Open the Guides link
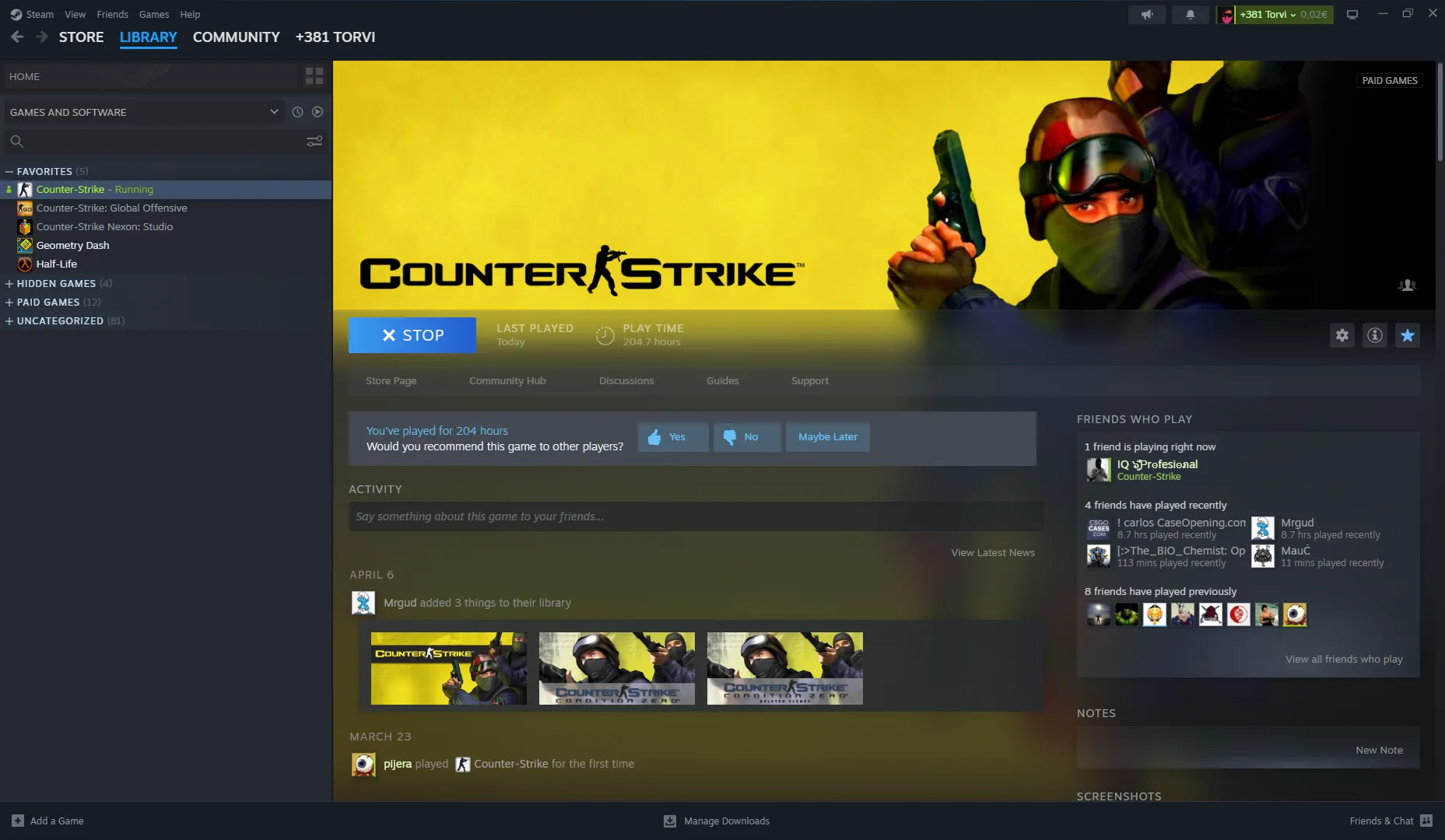 click(x=723, y=381)
